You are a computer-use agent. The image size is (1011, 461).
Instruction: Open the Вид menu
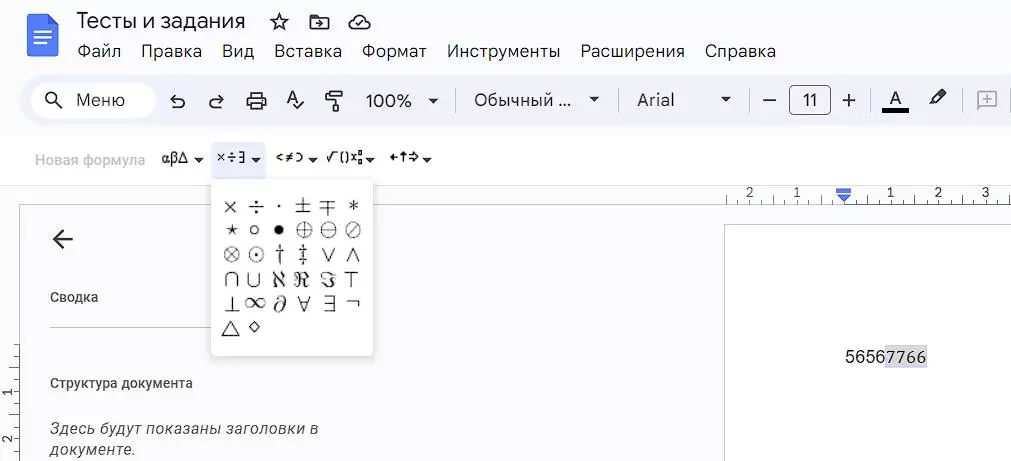pyautogui.click(x=238, y=52)
